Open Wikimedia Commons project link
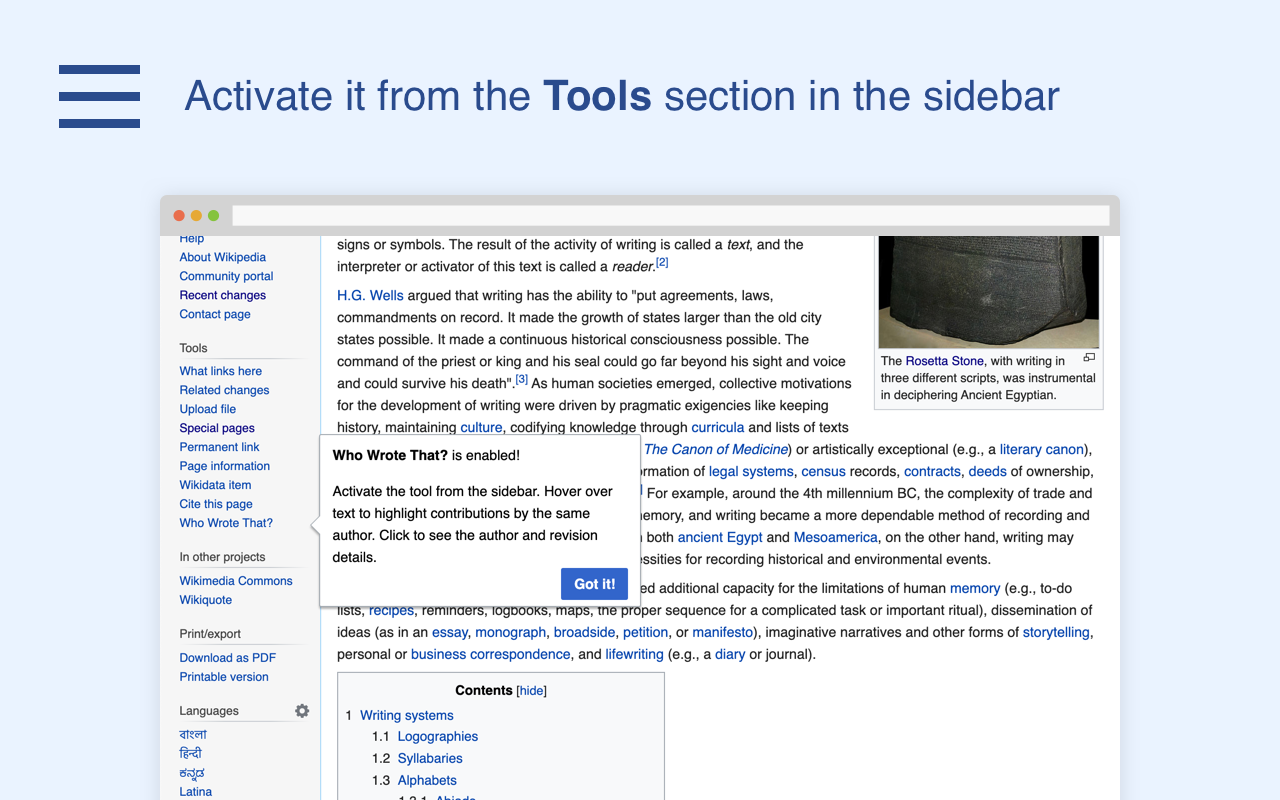 point(236,581)
